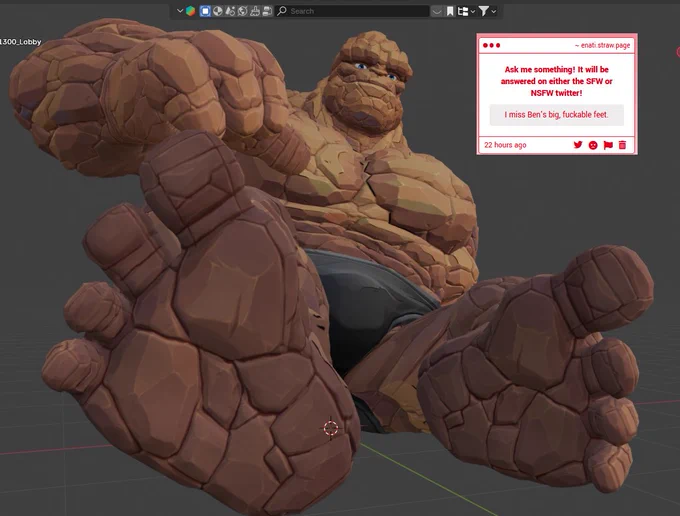680x516 pixels.
Task: Click the red flag report icon
Action: tap(608, 145)
